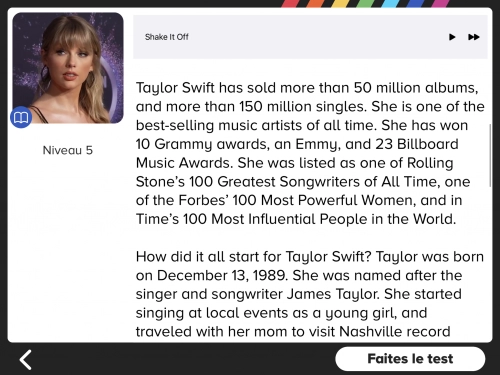Click the Niveau 5 level label
500x375 pixels.
click(x=68, y=150)
